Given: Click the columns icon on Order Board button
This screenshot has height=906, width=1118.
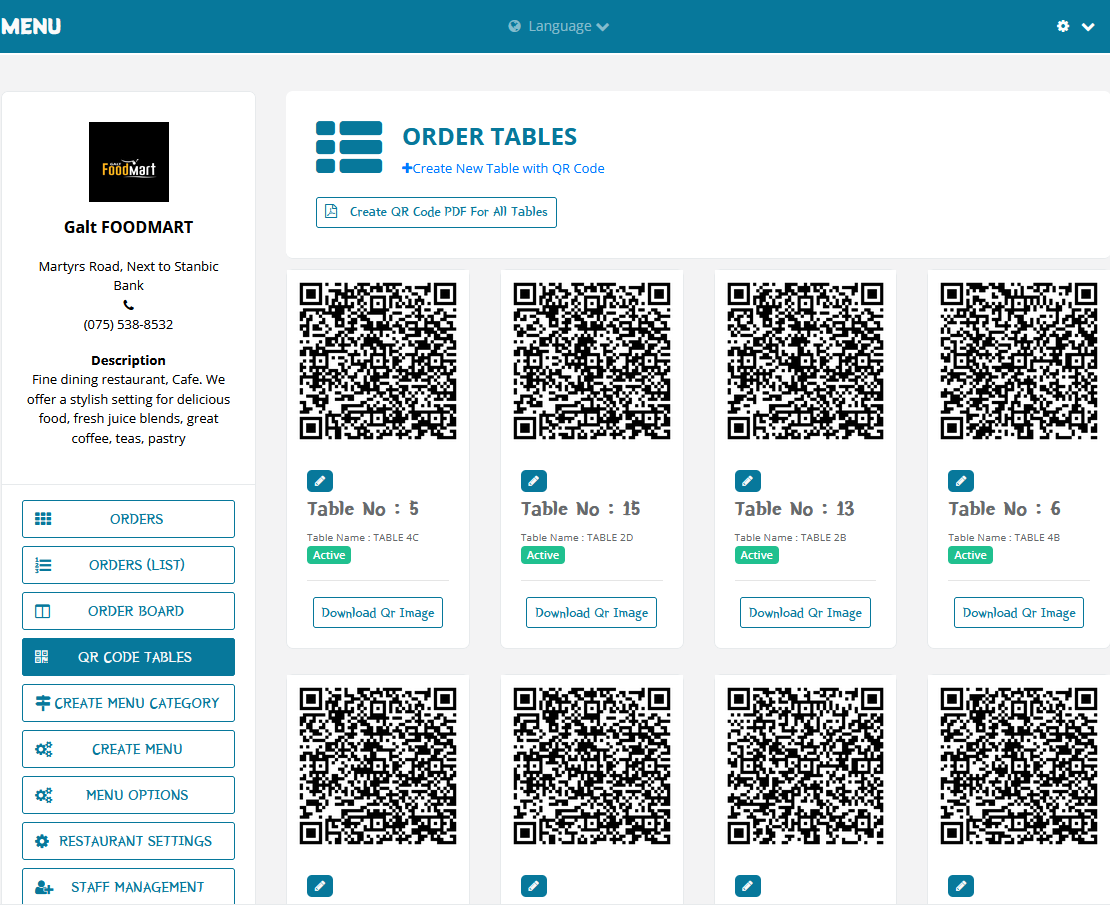Looking at the screenshot, I should click(x=43, y=612).
